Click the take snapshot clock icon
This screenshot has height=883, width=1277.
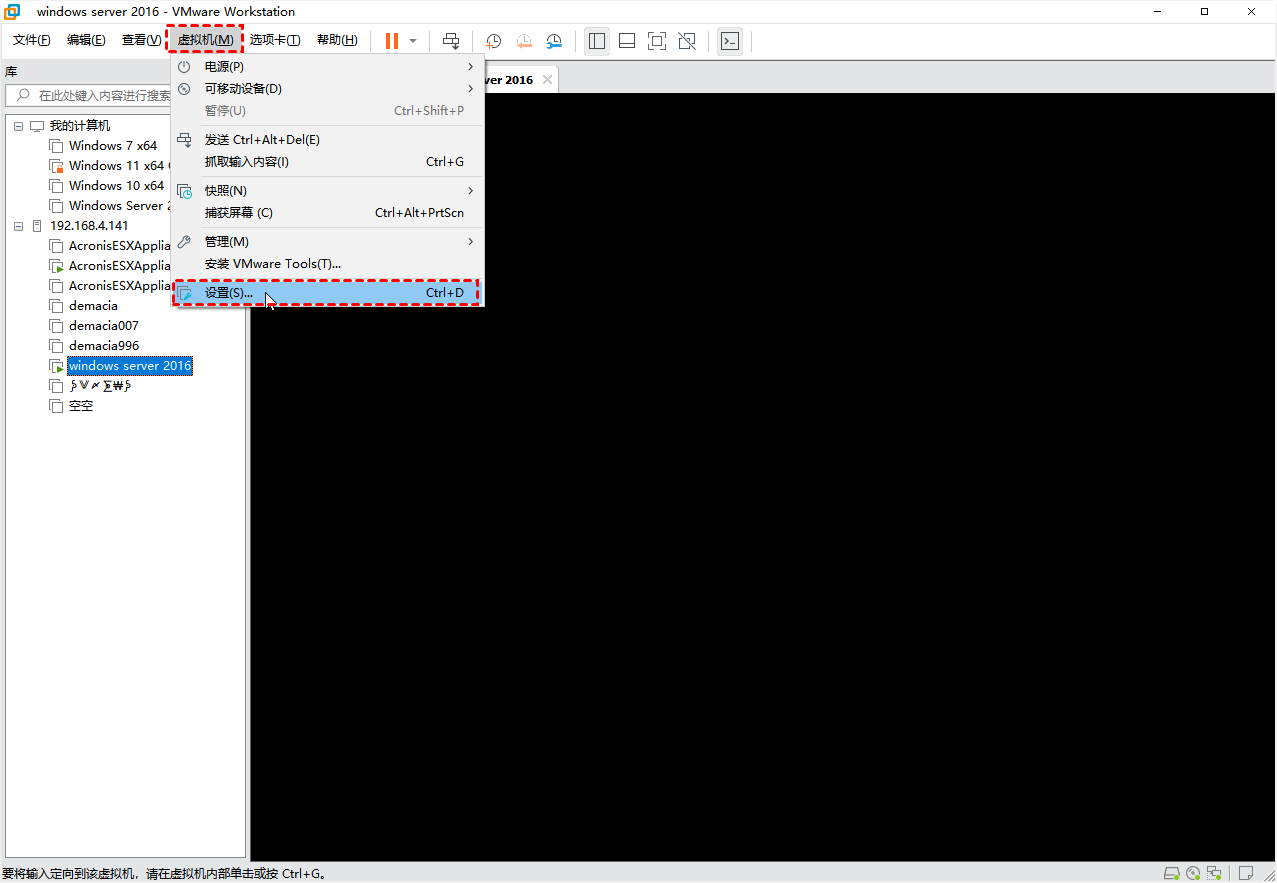coord(494,41)
